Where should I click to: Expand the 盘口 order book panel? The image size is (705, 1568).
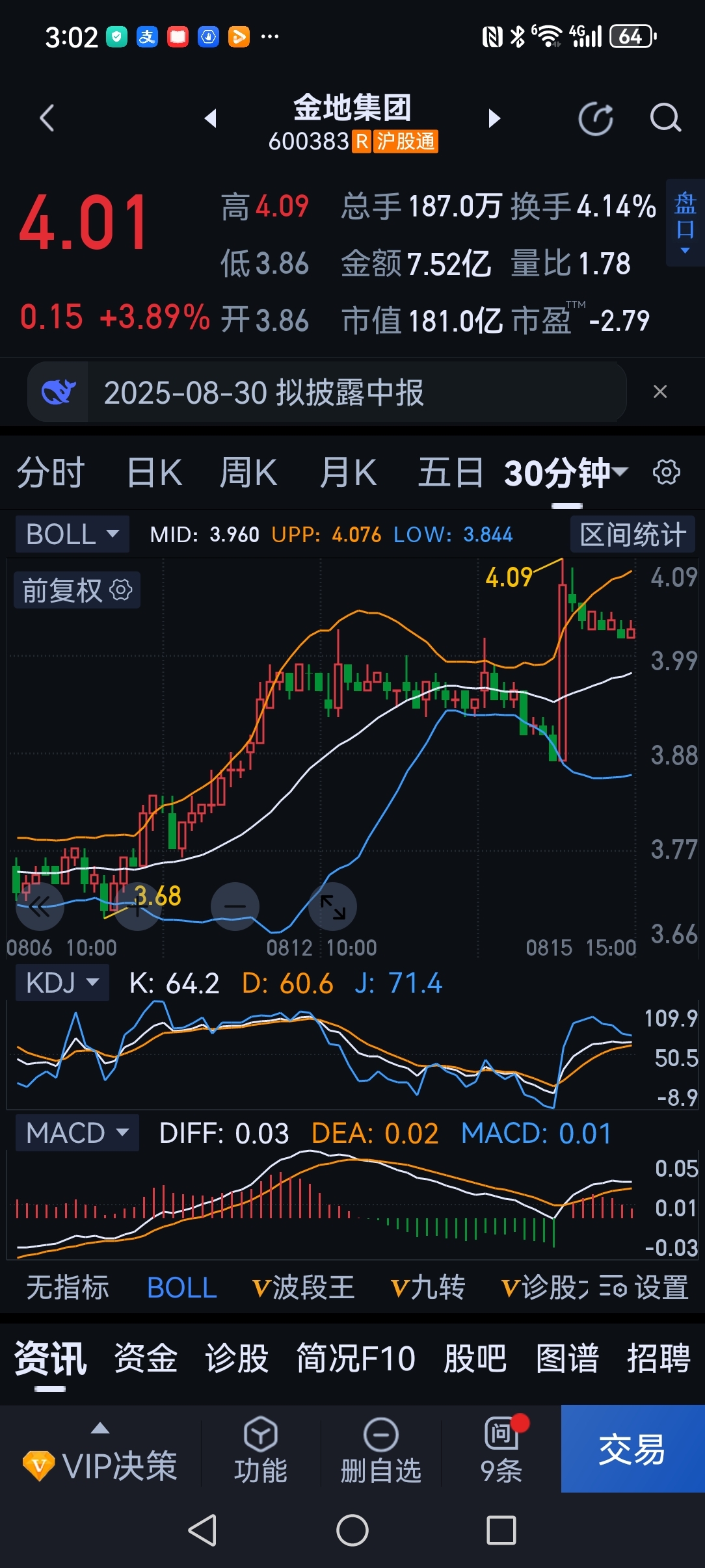click(685, 223)
